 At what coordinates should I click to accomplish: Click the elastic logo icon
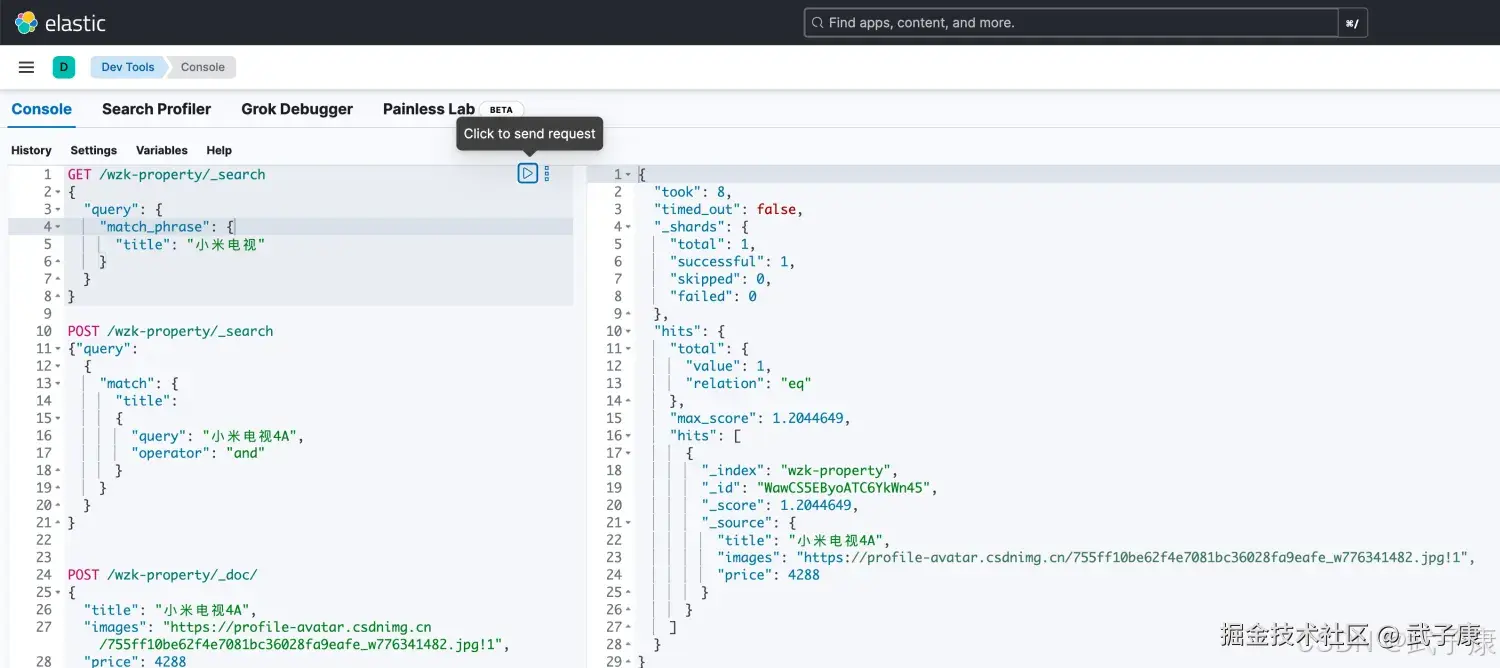tap(24, 22)
